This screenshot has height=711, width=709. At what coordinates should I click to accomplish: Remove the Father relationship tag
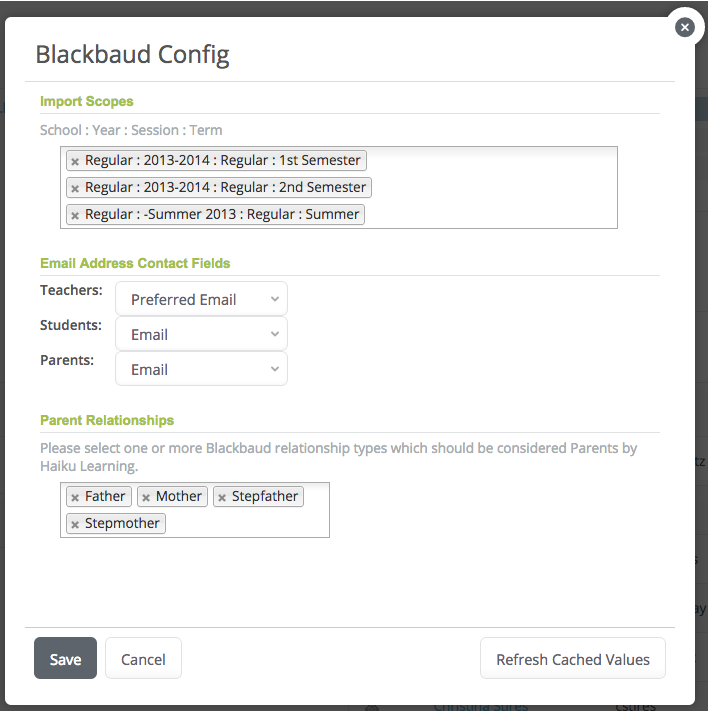pyautogui.click(x=75, y=497)
